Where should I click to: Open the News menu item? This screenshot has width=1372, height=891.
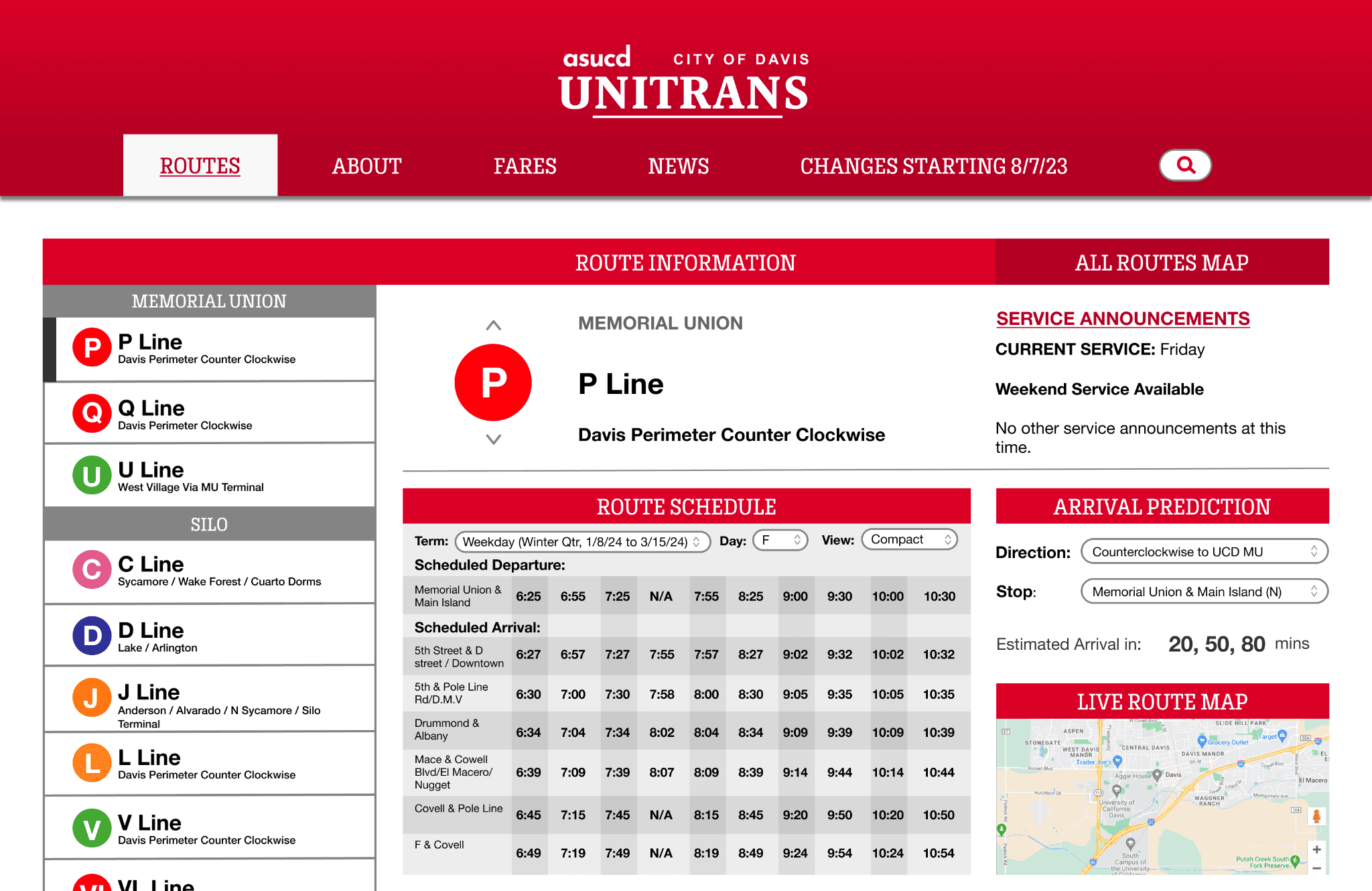678,166
